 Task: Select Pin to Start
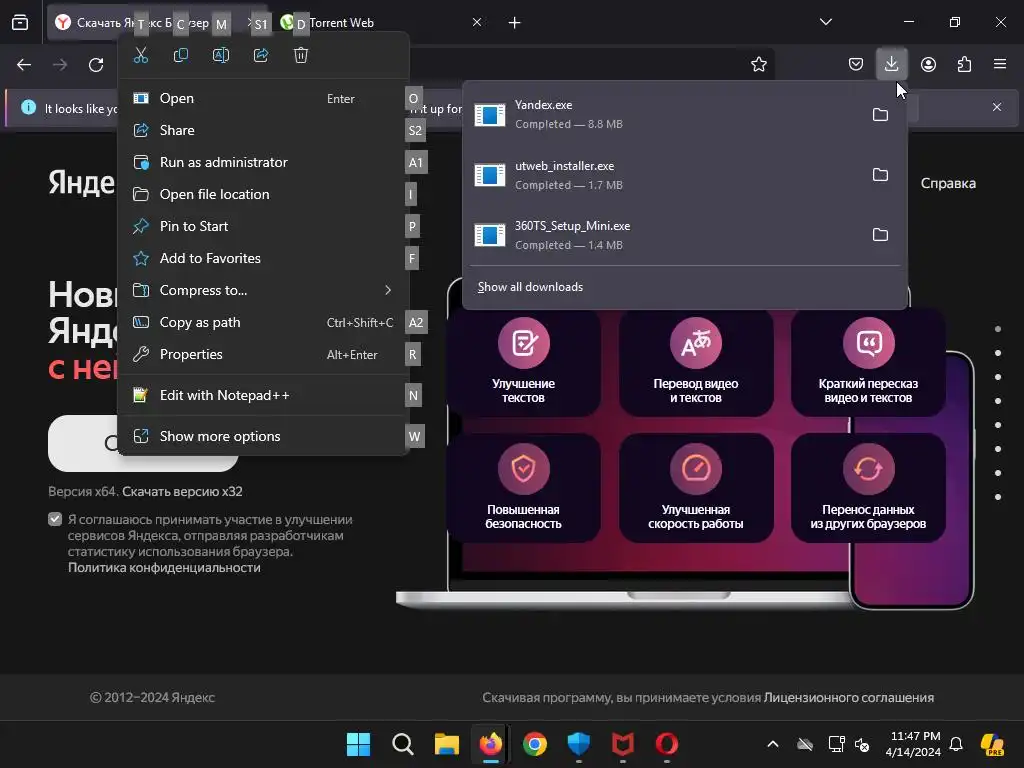coord(263,227)
